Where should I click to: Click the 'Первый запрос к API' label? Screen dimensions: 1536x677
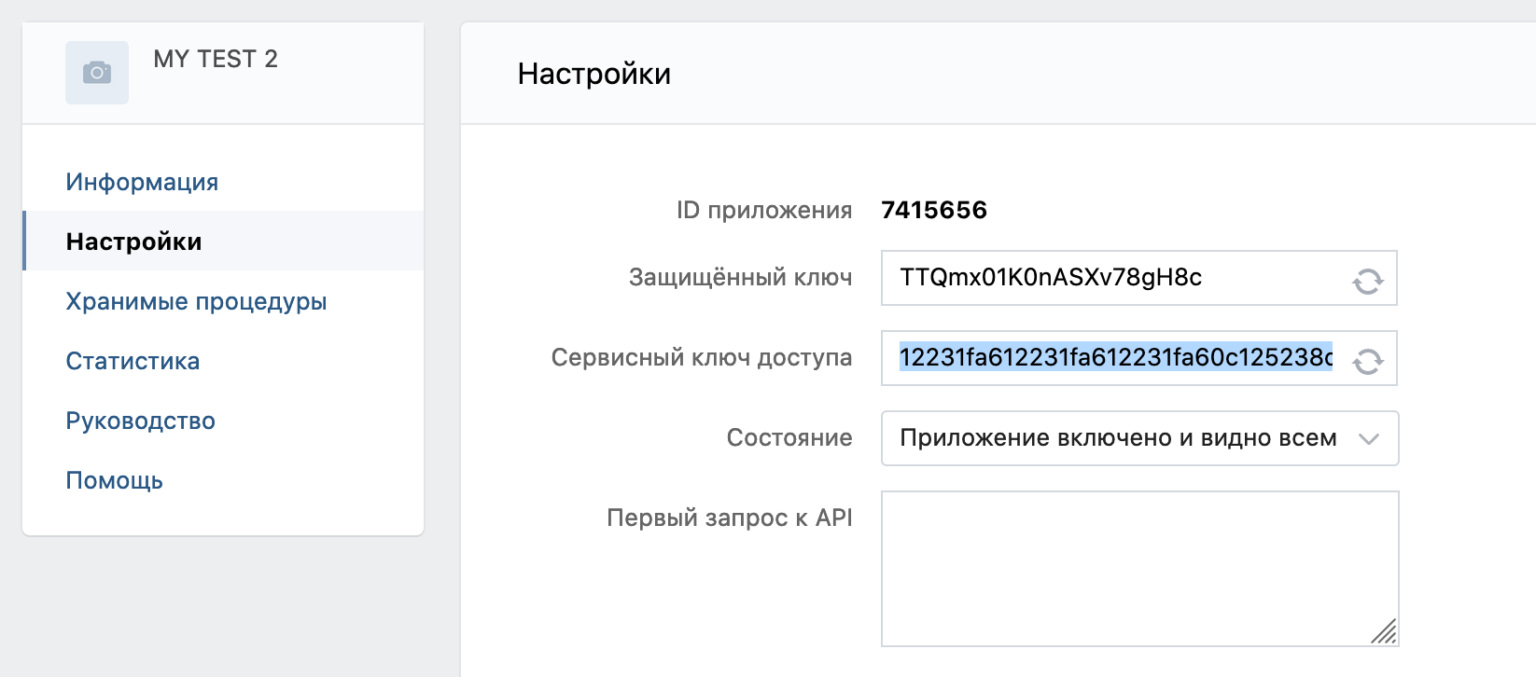[x=729, y=518]
